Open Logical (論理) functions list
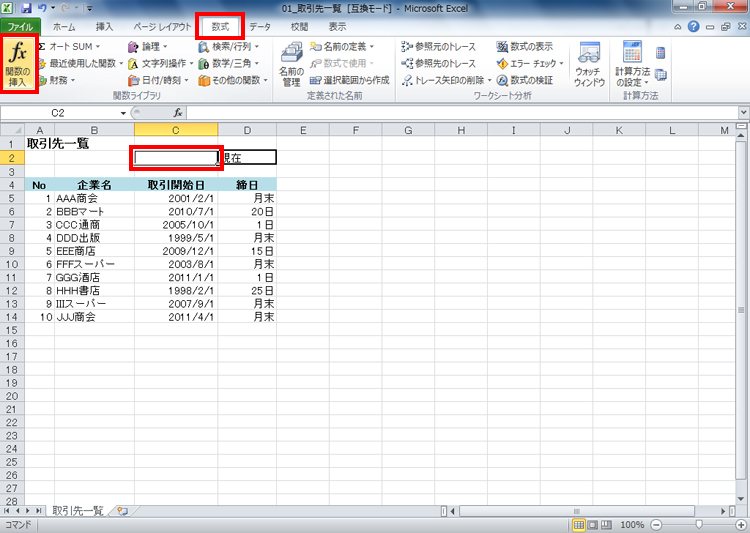Image resolution: width=750 pixels, height=533 pixels. click(148, 46)
